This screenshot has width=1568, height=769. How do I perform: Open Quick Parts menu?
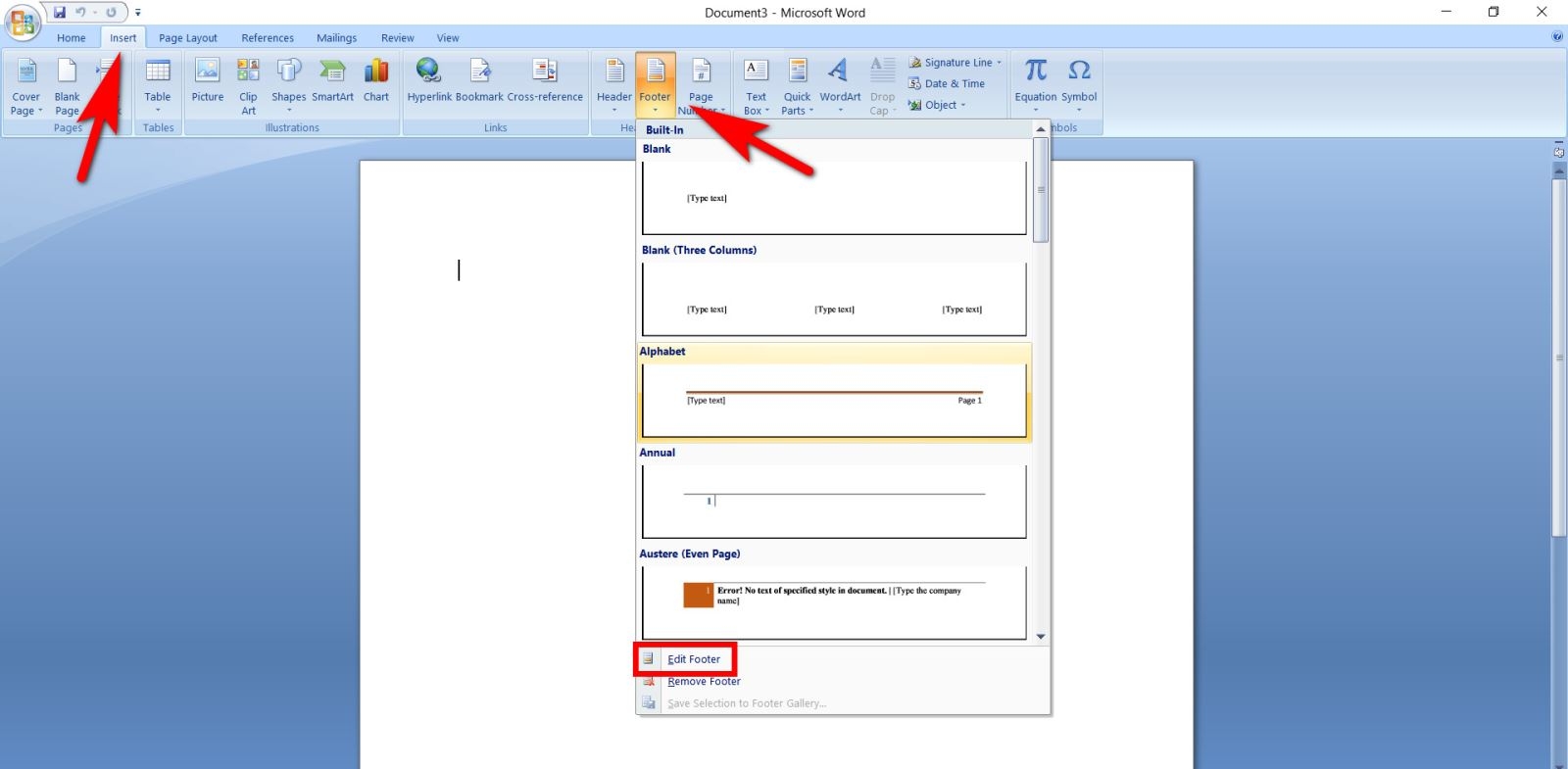797,86
